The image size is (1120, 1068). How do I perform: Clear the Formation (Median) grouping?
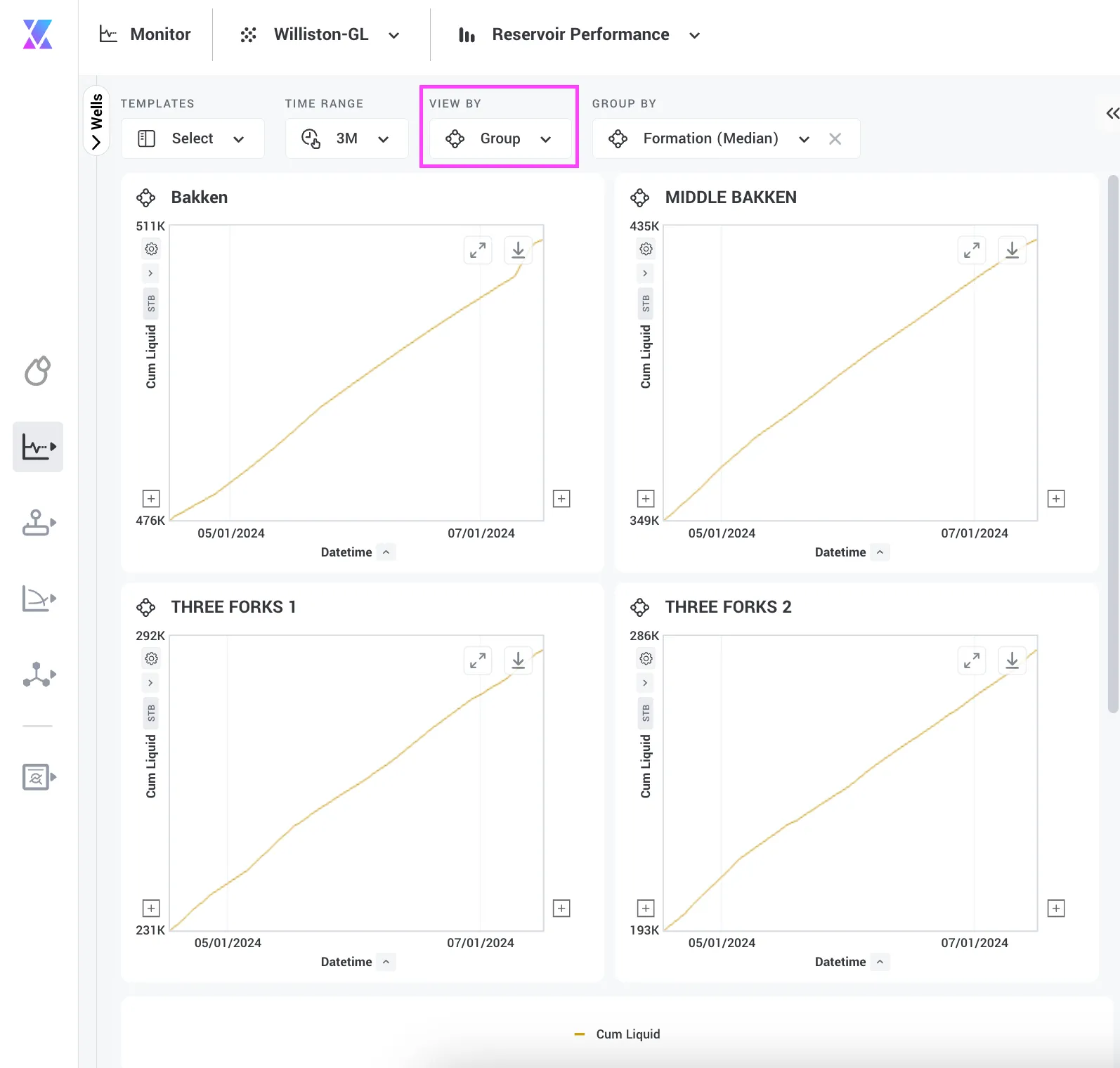(x=835, y=139)
